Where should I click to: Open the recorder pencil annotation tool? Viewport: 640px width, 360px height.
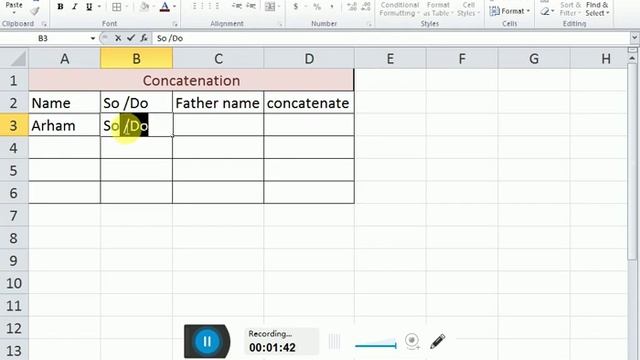(438, 342)
